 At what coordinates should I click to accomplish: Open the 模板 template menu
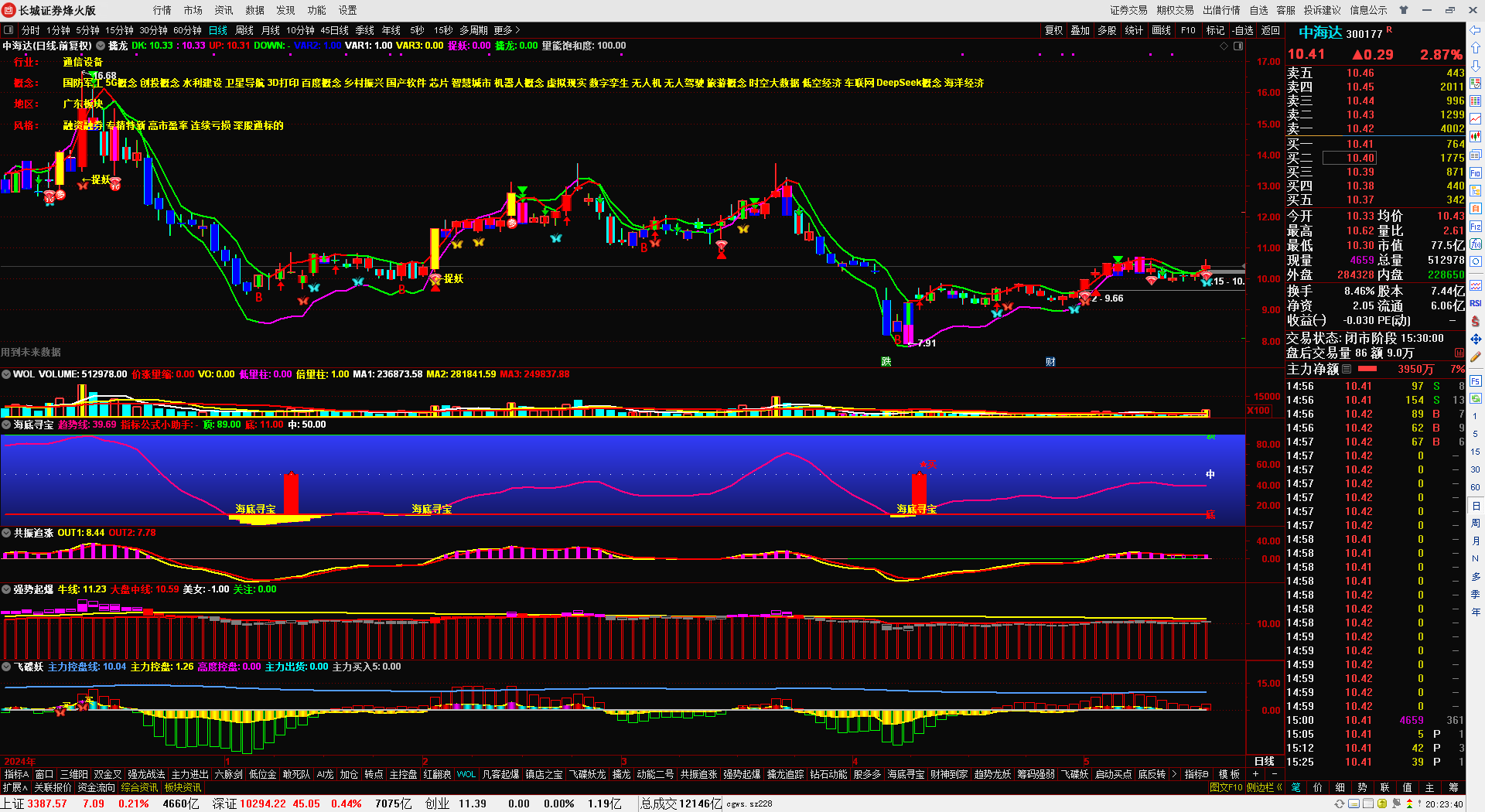coord(1229,774)
